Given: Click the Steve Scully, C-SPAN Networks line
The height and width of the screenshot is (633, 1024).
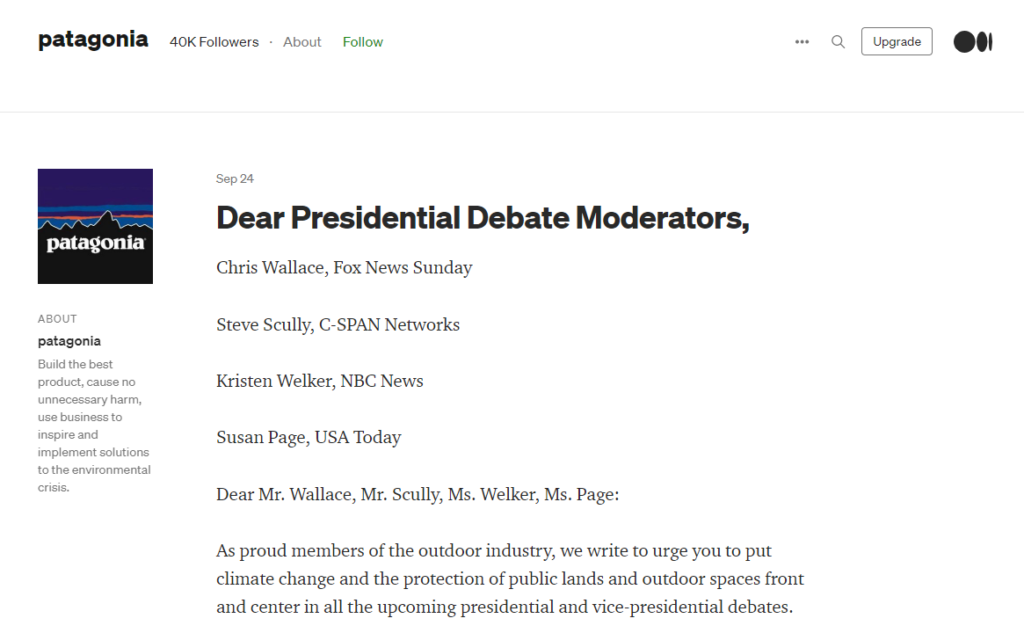Looking at the screenshot, I should click(x=338, y=325).
